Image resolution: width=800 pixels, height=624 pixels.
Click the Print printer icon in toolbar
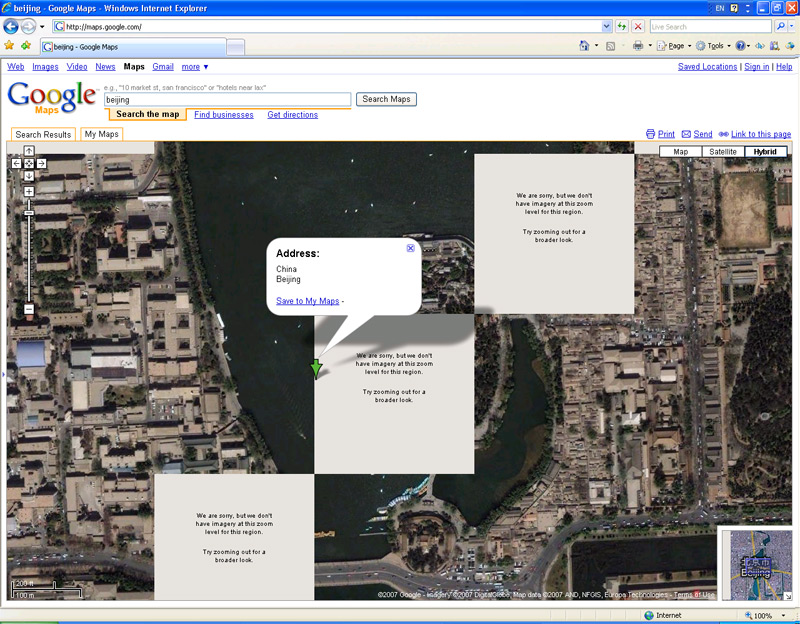pos(638,46)
